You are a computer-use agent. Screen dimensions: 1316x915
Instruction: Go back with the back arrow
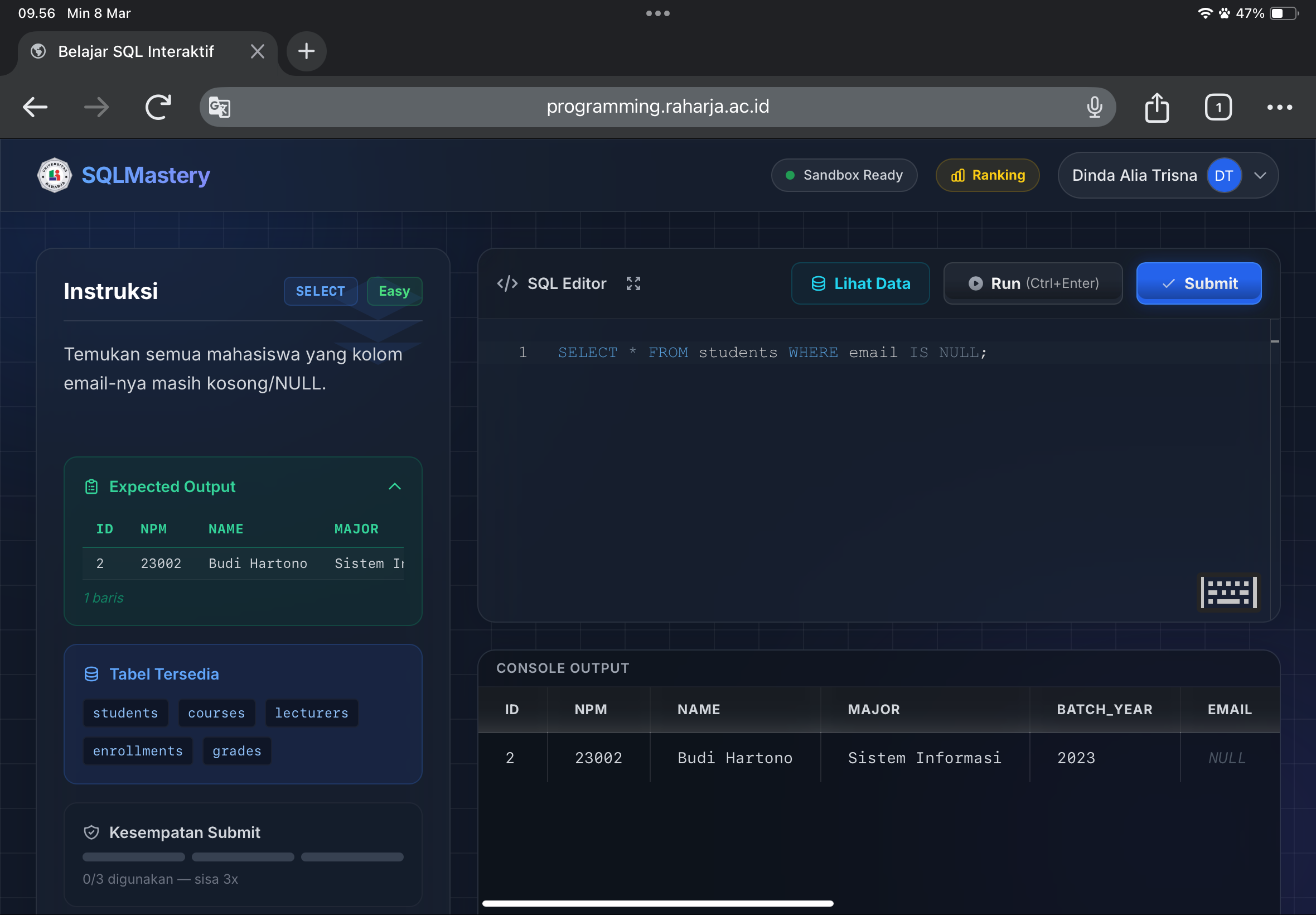click(x=35, y=107)
